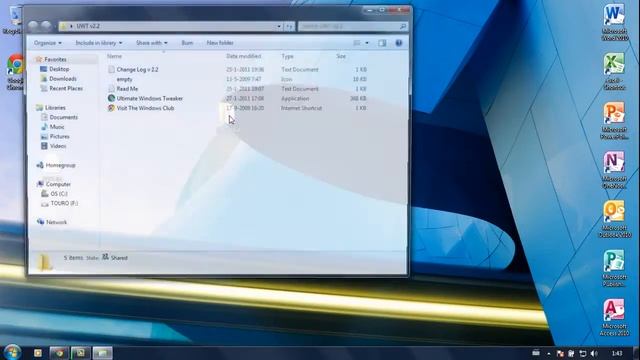Open the Microsoft Outlook 2010 desktop shortcut

pos(614,219)
